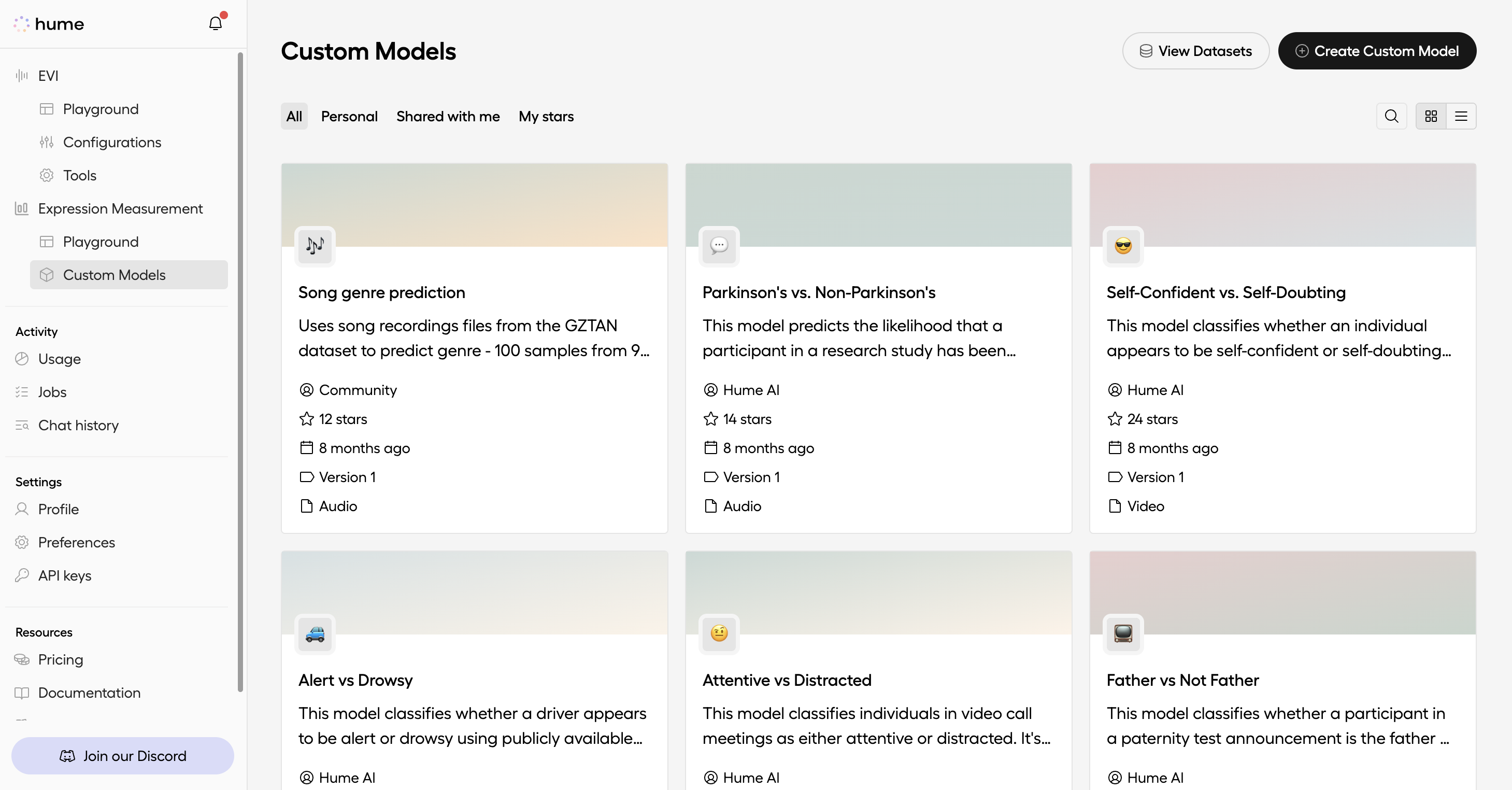This screenshot has height=790, width=1512.
Task: Open Pricing from the Resources section
Action: point(61,659)
